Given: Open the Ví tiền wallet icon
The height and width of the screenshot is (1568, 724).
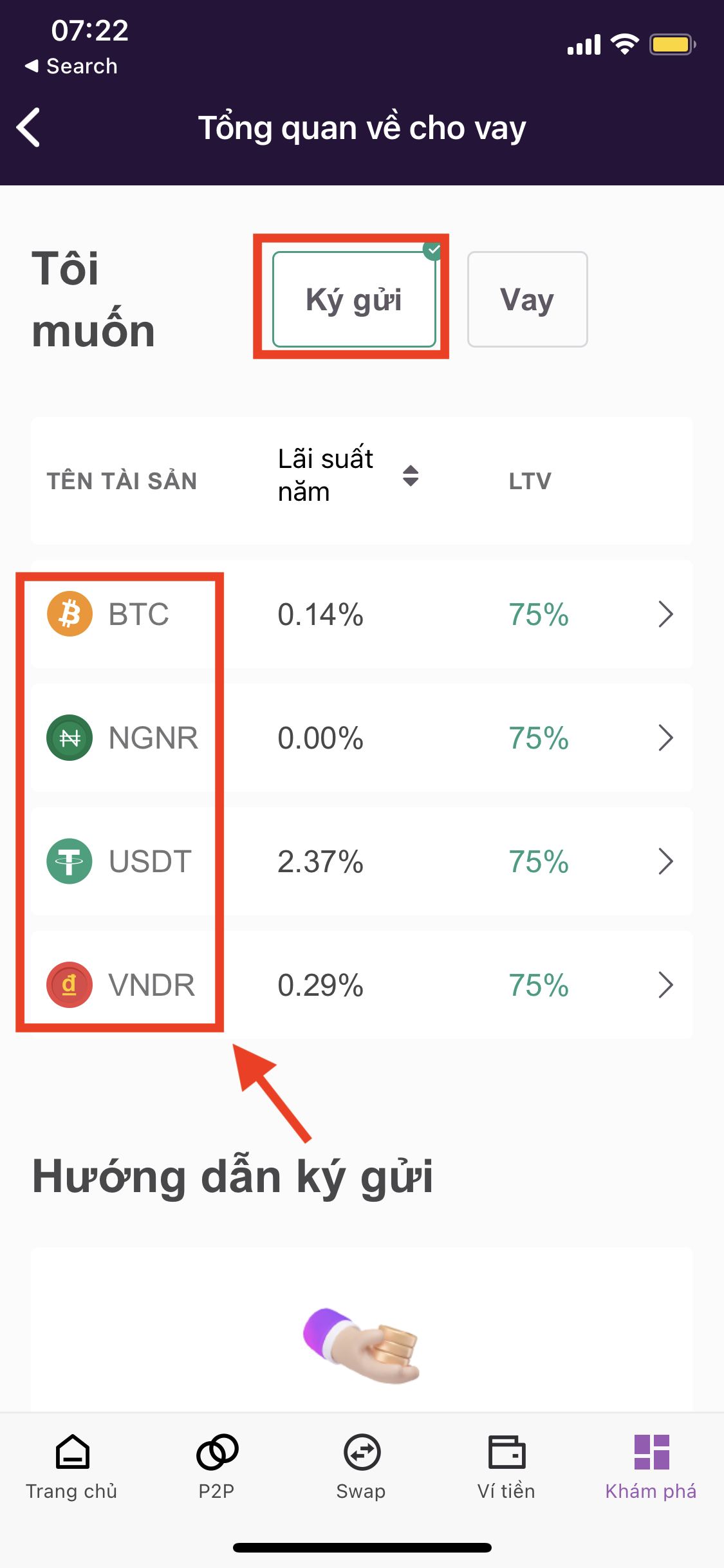Looking at the screenshot, I should [506, 1453].
